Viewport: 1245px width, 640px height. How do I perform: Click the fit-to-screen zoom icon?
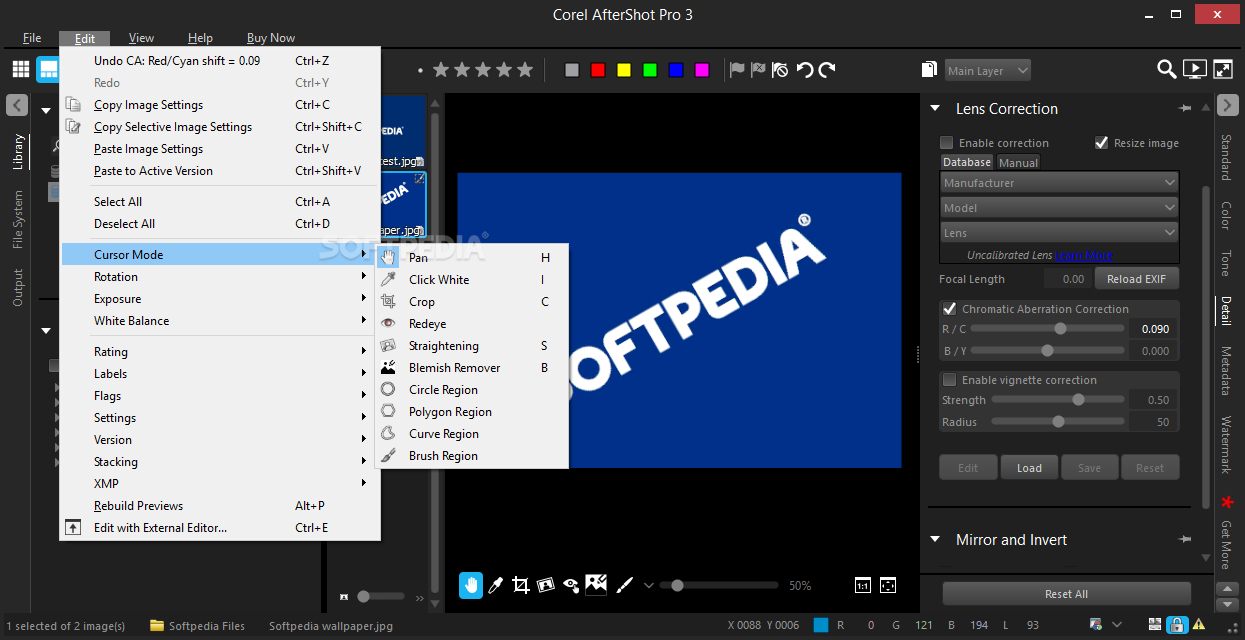pyautogui.click(x=887, y=586)
